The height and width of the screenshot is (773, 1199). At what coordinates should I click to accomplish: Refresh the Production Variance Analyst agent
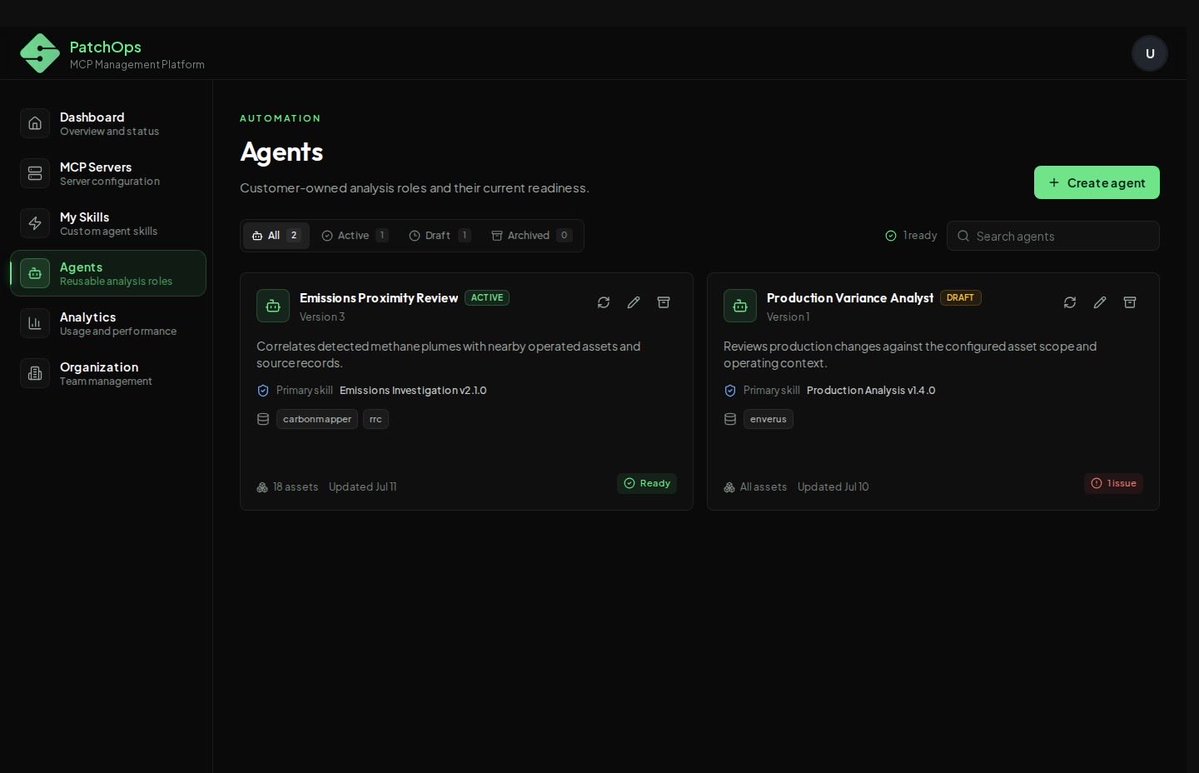coord(1070,303)
